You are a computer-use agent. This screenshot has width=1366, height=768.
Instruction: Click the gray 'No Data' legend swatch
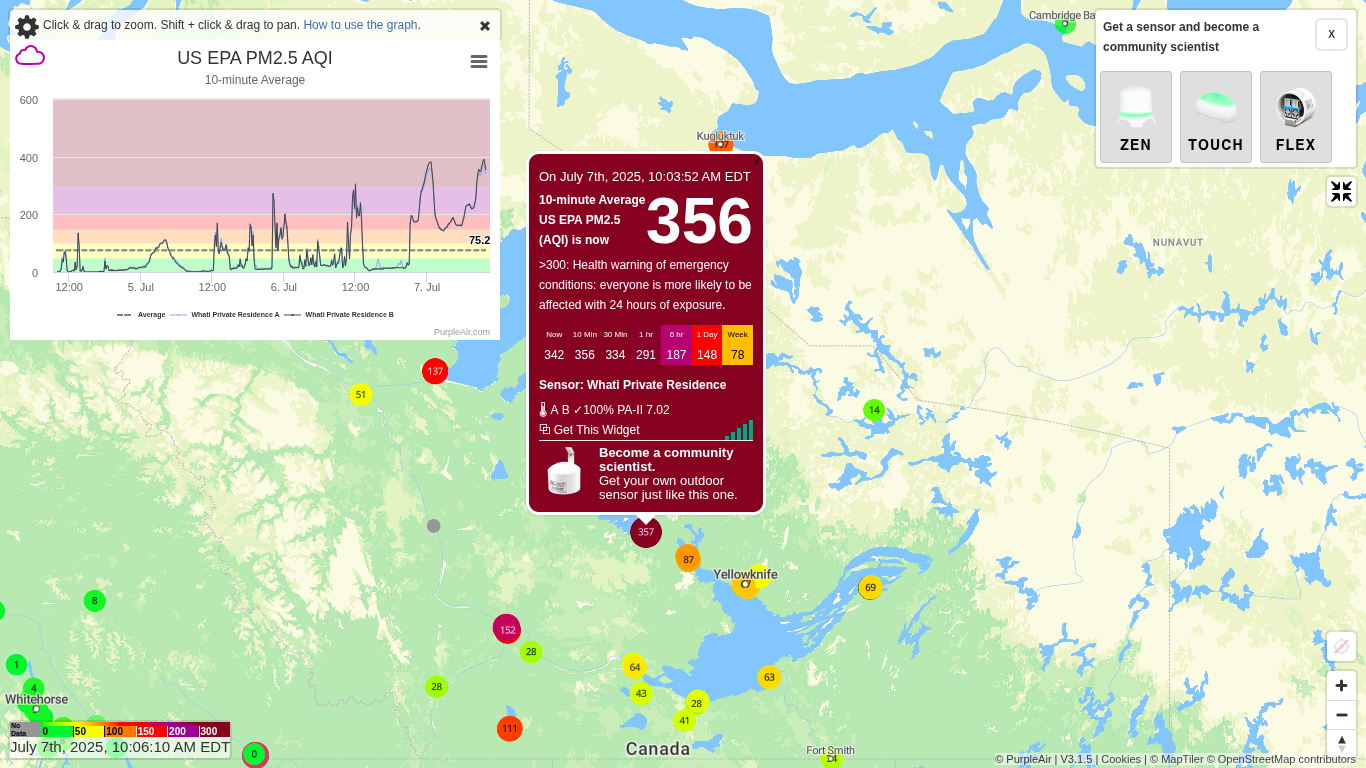[x=25, y=730]
